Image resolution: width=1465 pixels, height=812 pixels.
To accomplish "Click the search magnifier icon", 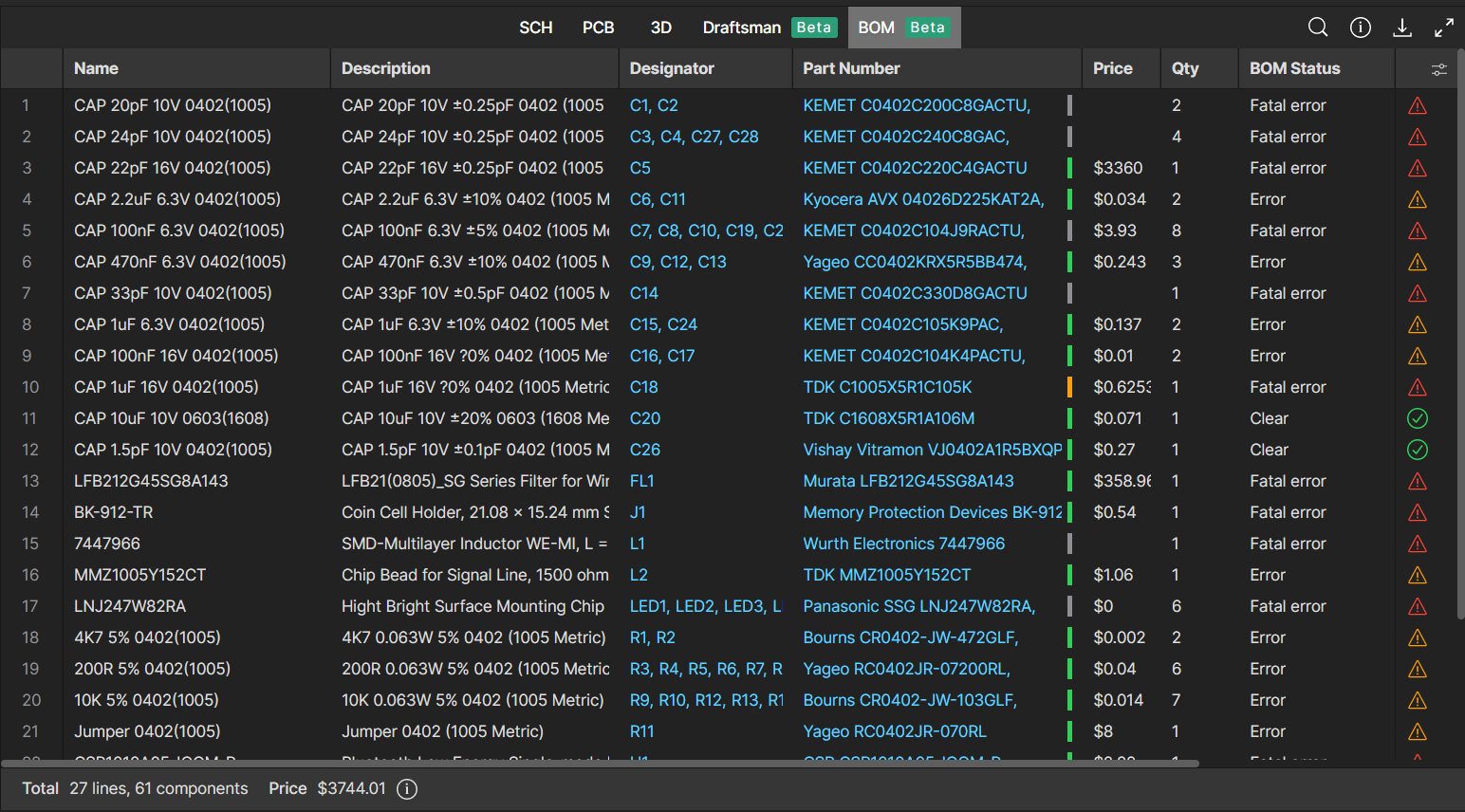I will (1318, 28).
